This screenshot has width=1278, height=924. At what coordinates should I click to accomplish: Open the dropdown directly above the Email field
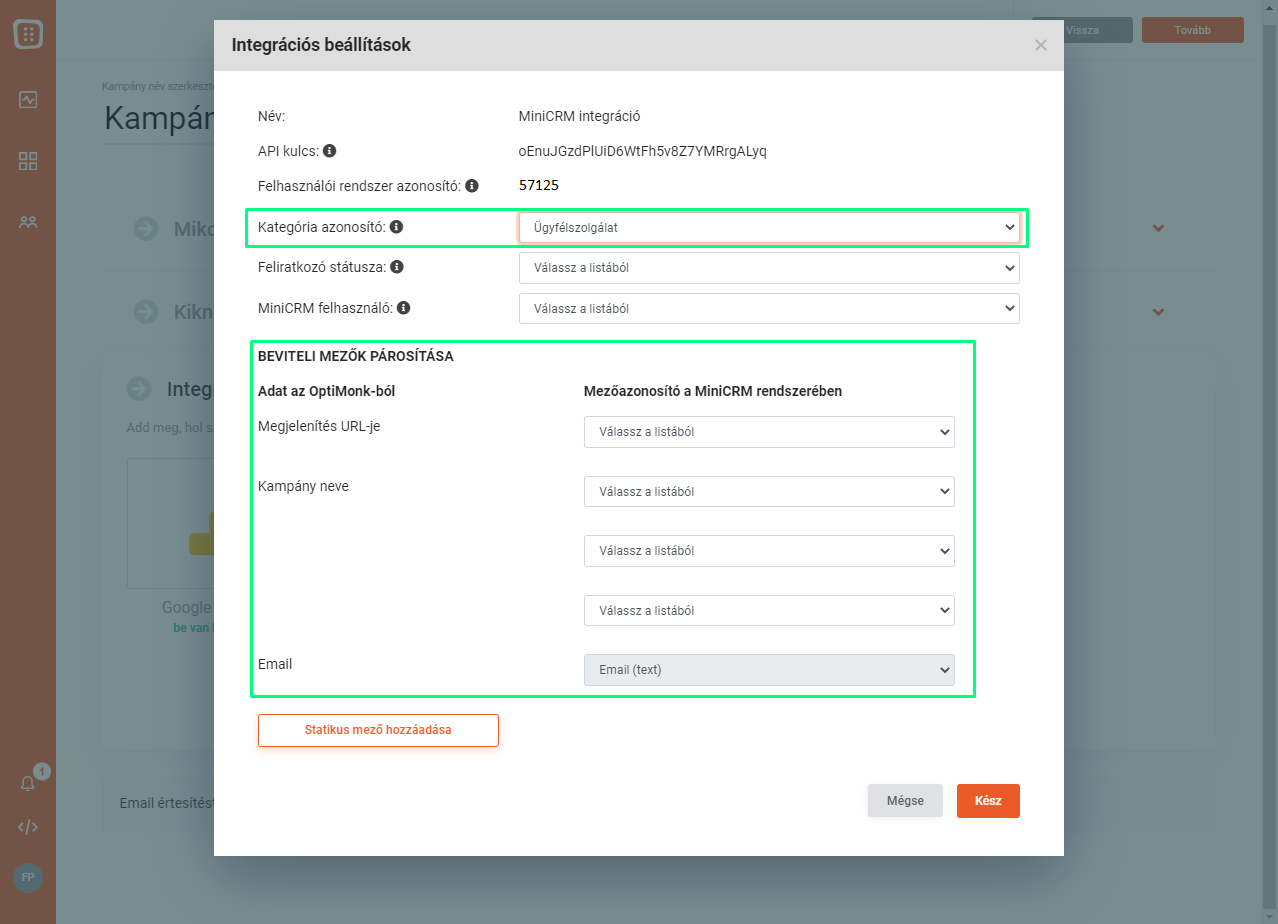tap(769, 610)
